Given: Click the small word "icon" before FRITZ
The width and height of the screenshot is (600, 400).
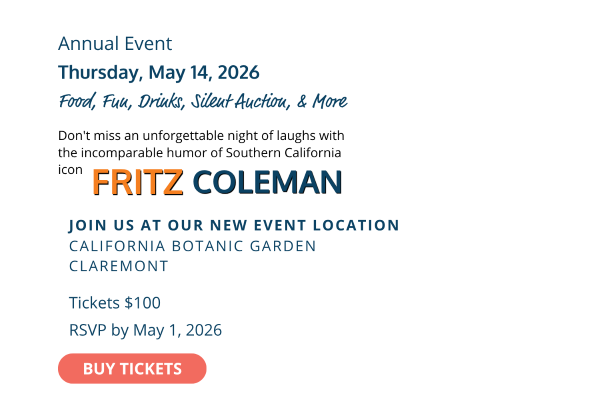Looking at the screenshot, I should click(x=70, y=170).
